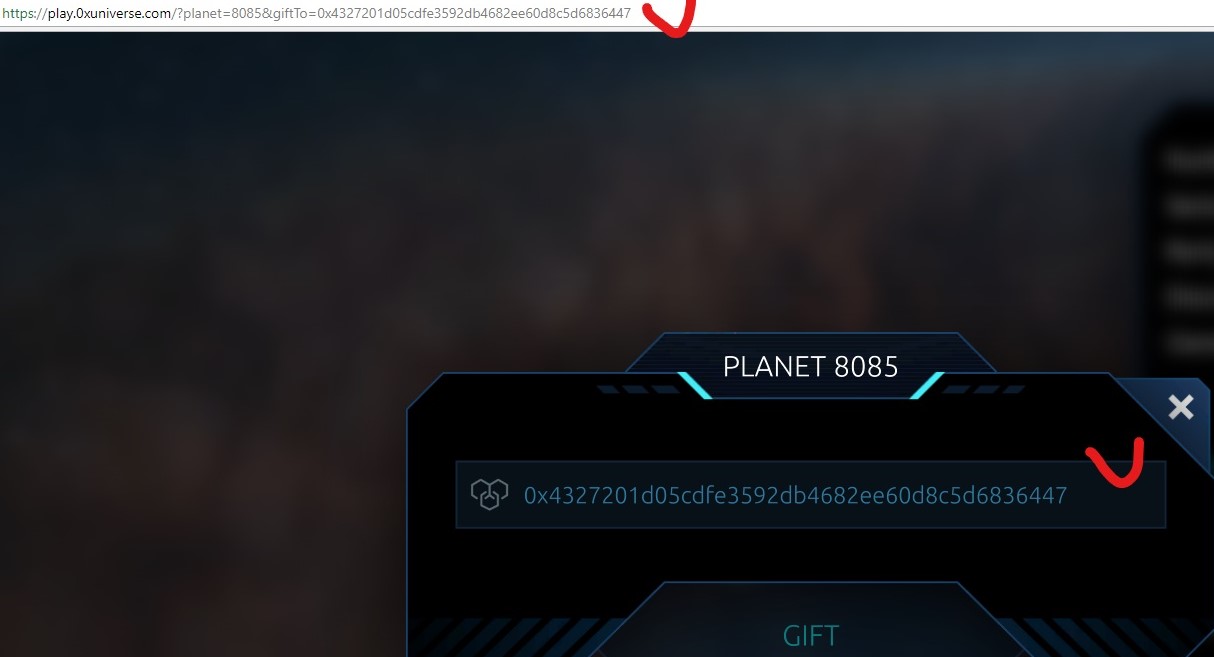Click the play.0xuniverse.com domain in URL
Image resolution: width=1214 pixels, height=657 pixels.
[x=109, y=13]
